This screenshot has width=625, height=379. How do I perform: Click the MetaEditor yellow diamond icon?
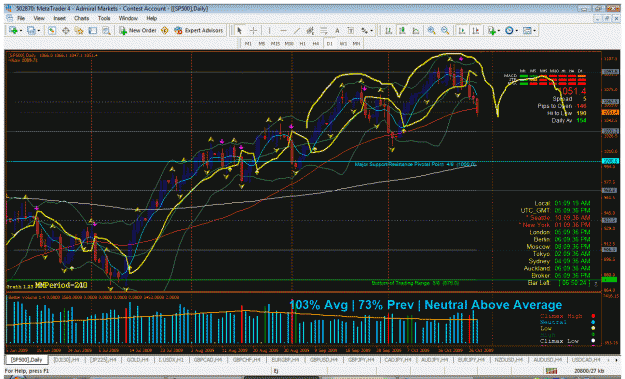tap(165, 30)
